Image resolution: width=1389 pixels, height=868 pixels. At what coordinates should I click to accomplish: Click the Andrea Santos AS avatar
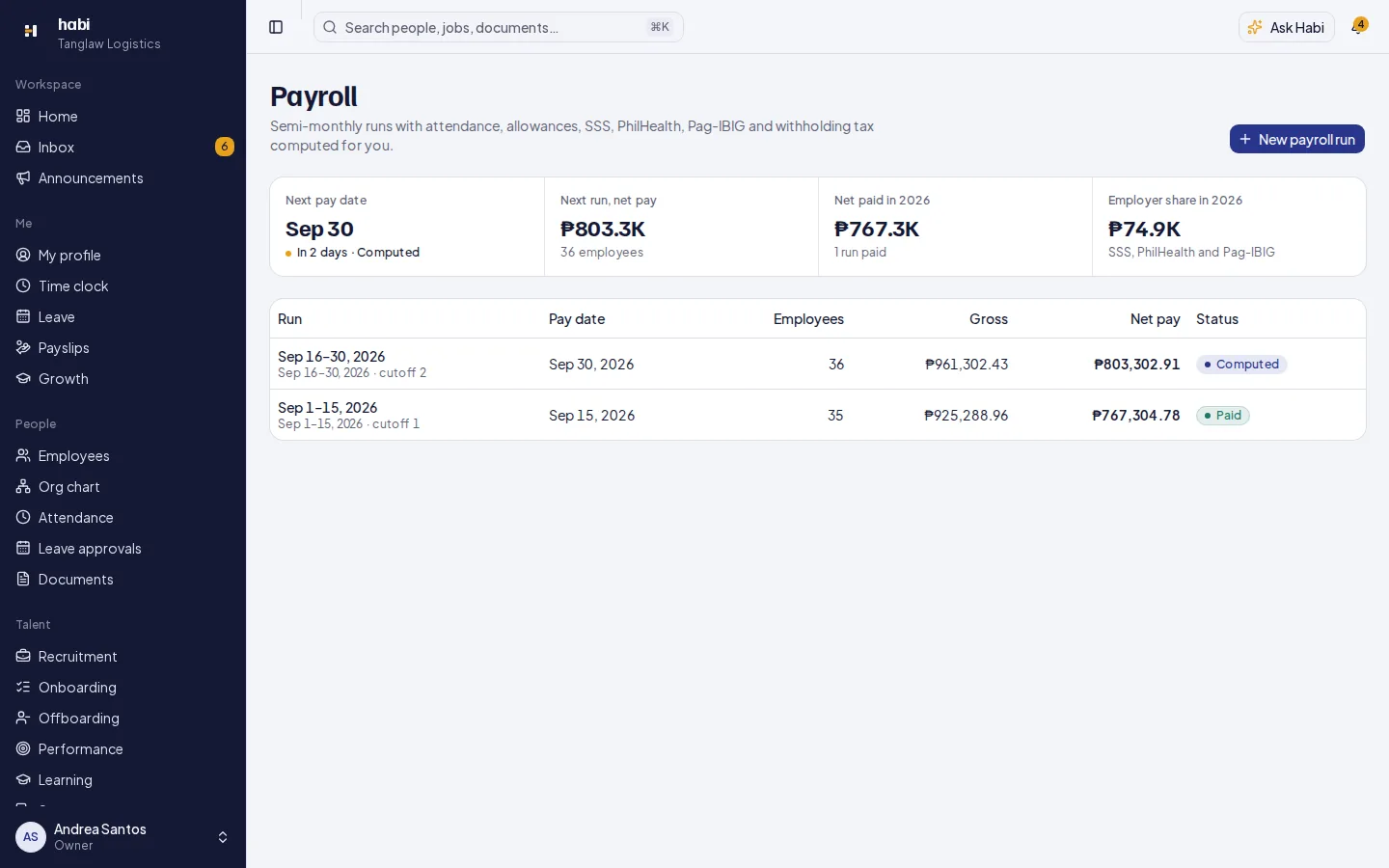[x=31, y=837]
